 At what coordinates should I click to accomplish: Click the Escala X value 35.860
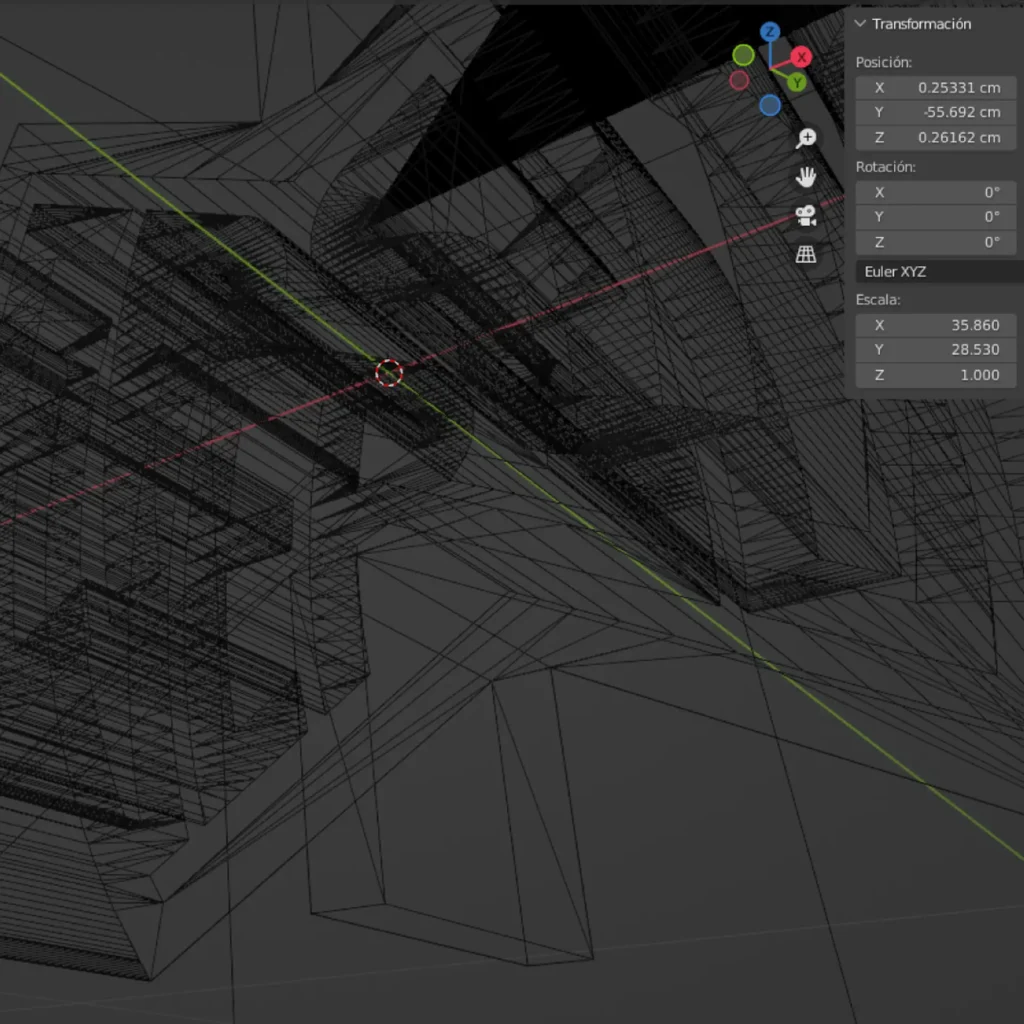(x=936, y=325)
